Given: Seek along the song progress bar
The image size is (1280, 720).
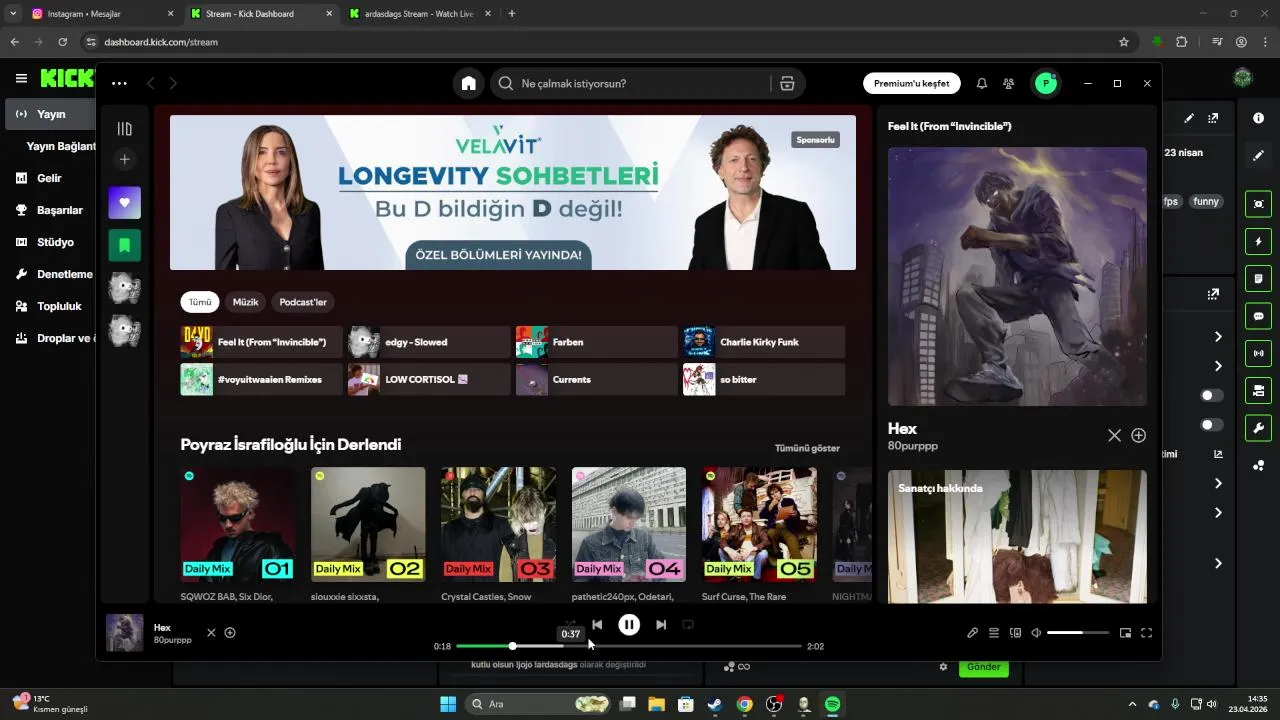Looking at the screenshot, I should 629,647.
